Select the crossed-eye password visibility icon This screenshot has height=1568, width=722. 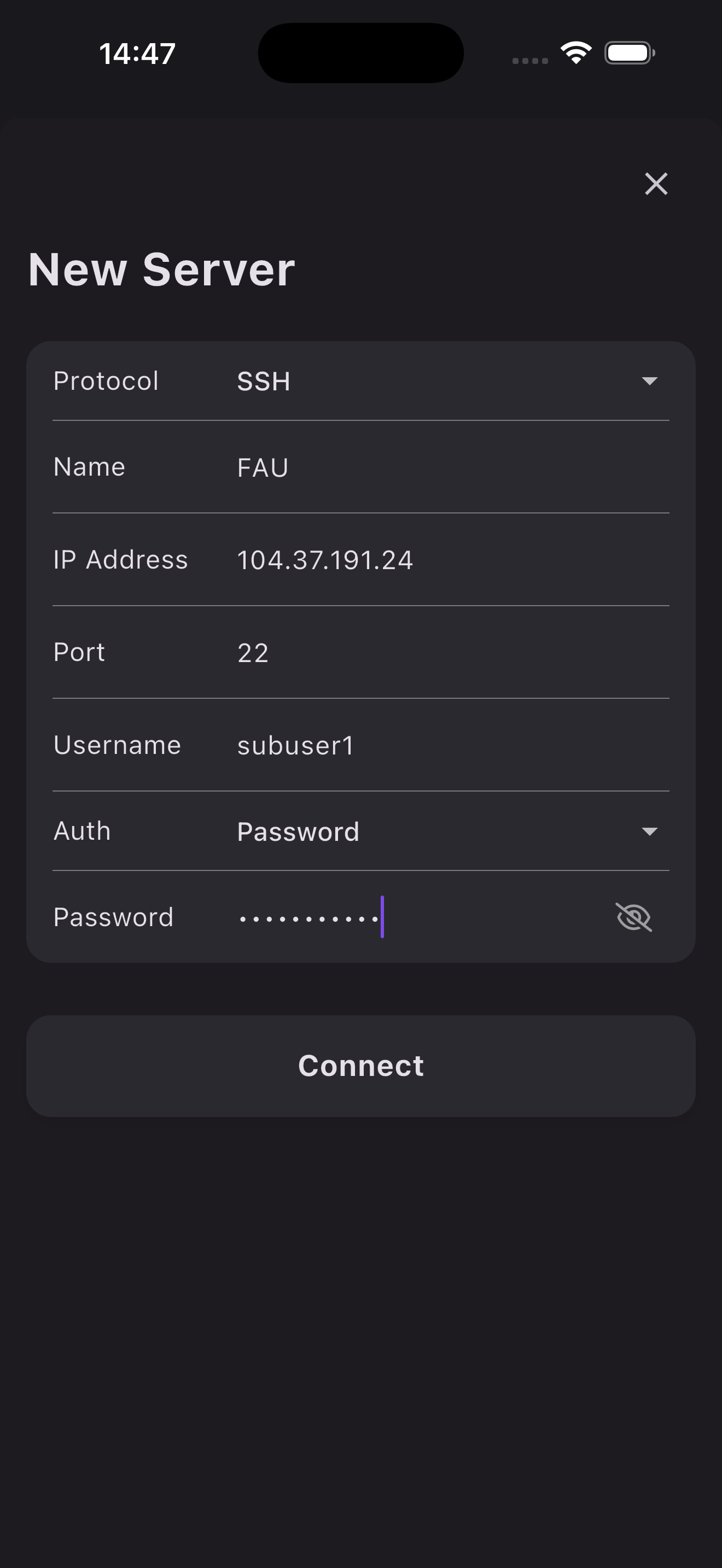(x=635, y=917)
